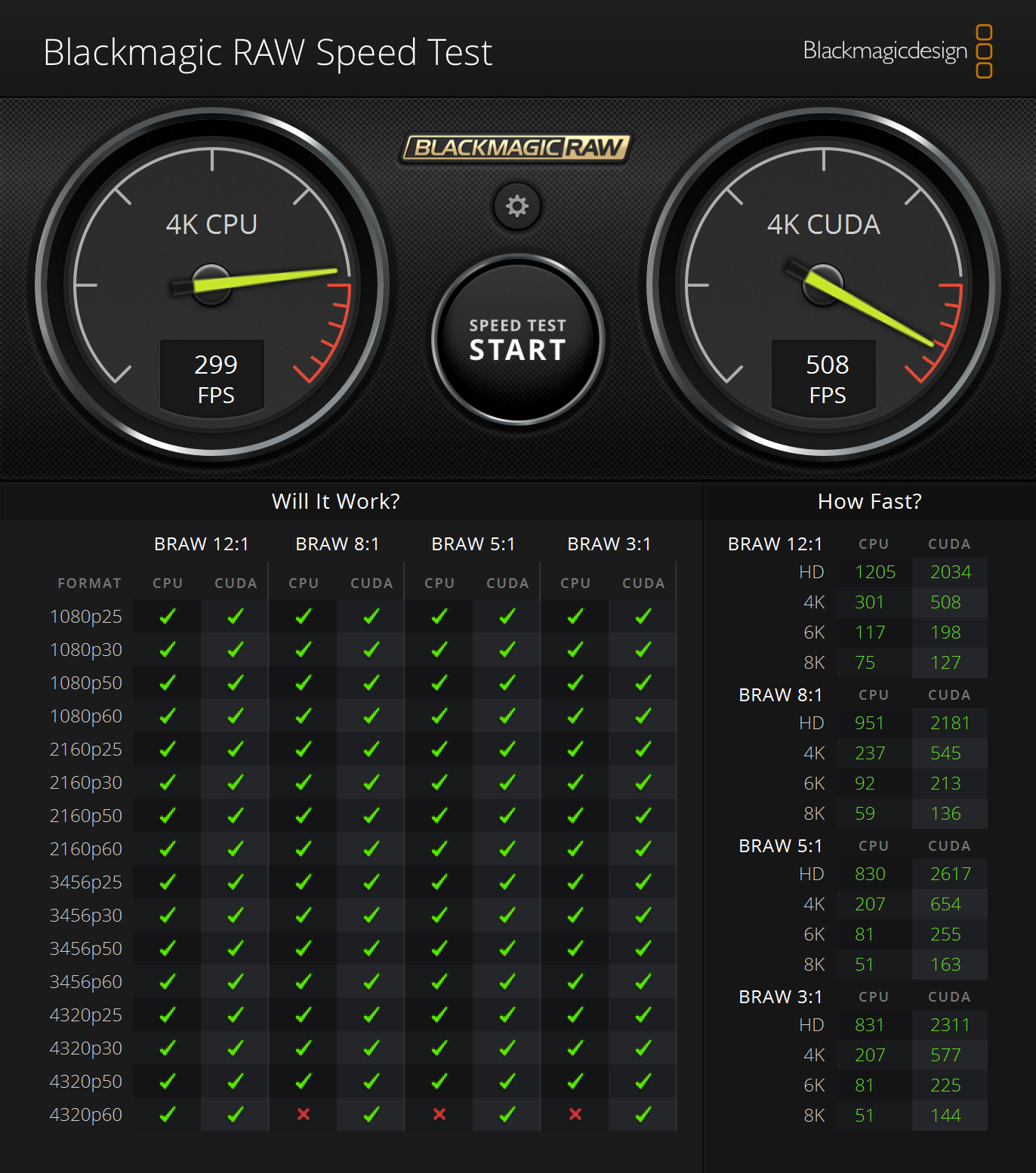Click the checkmark for 3456p60 BRAW 3:1 CUDA

click(x=643, y=981)
